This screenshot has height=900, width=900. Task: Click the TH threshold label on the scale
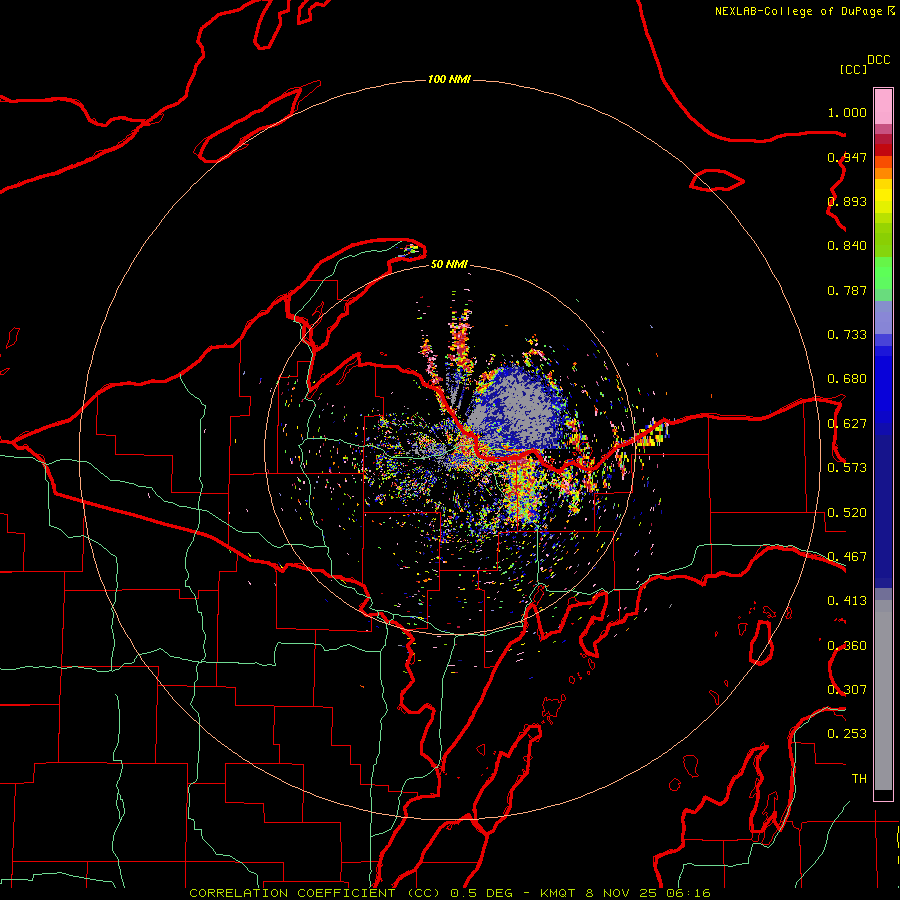(x=859, y=779)
